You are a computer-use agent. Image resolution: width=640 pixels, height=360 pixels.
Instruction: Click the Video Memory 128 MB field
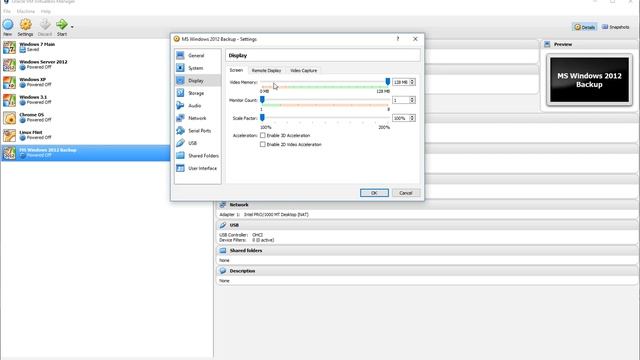click(x=401, y=82)
